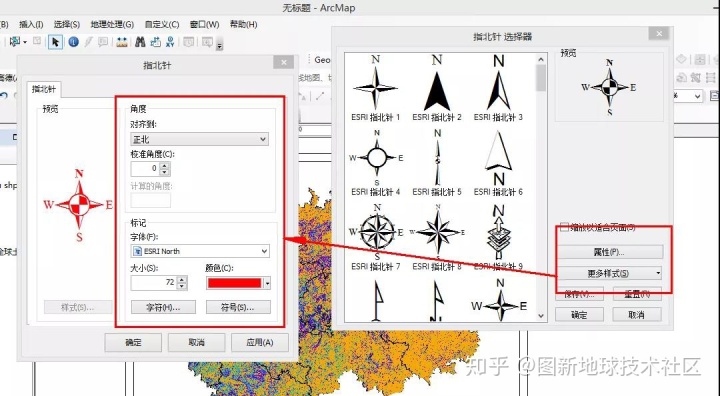Activate the Identify tool (blue i)
Image resolution: width=720 pixels, height=396 pixels.
[x=73, y=42]
